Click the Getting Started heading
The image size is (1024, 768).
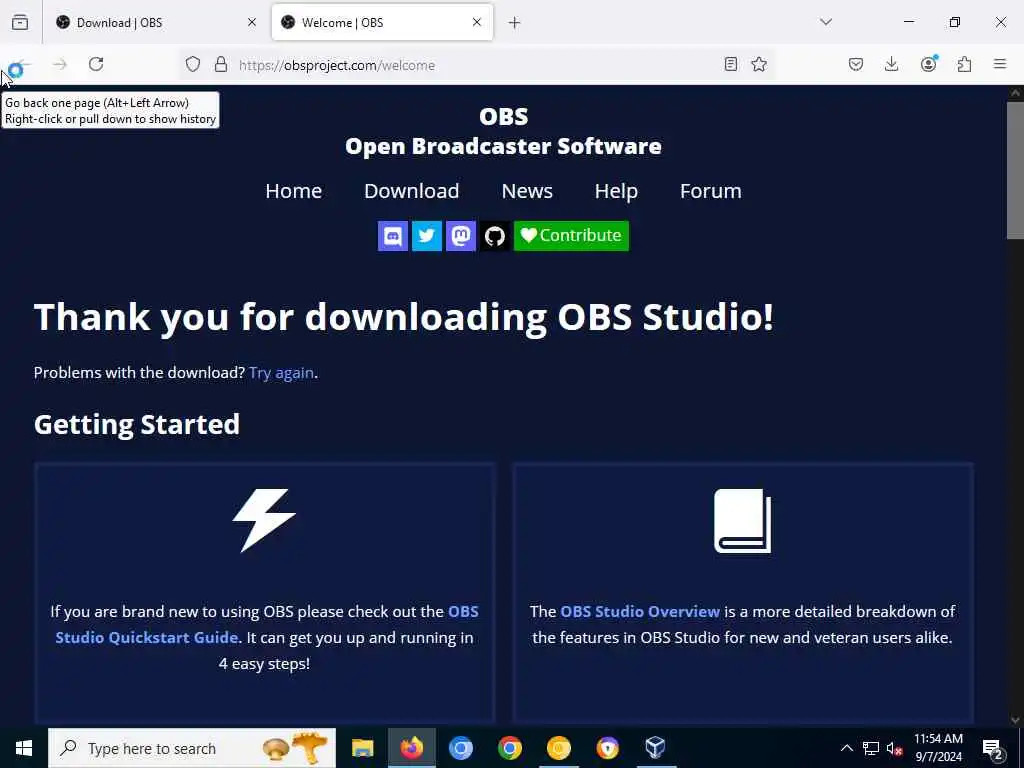pos(136,424)
